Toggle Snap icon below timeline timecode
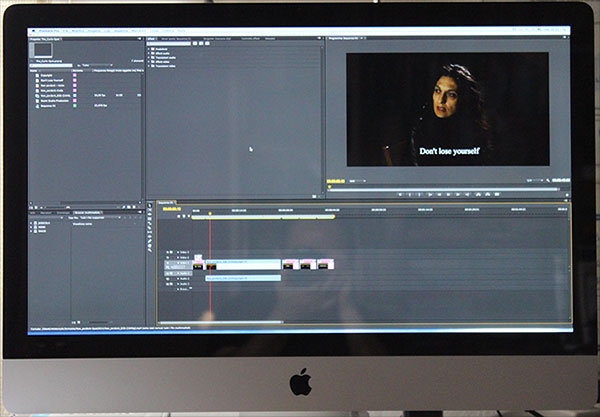The height and width of the screenshot is (417, 600). pyautogui.click(x=179, y=216)
